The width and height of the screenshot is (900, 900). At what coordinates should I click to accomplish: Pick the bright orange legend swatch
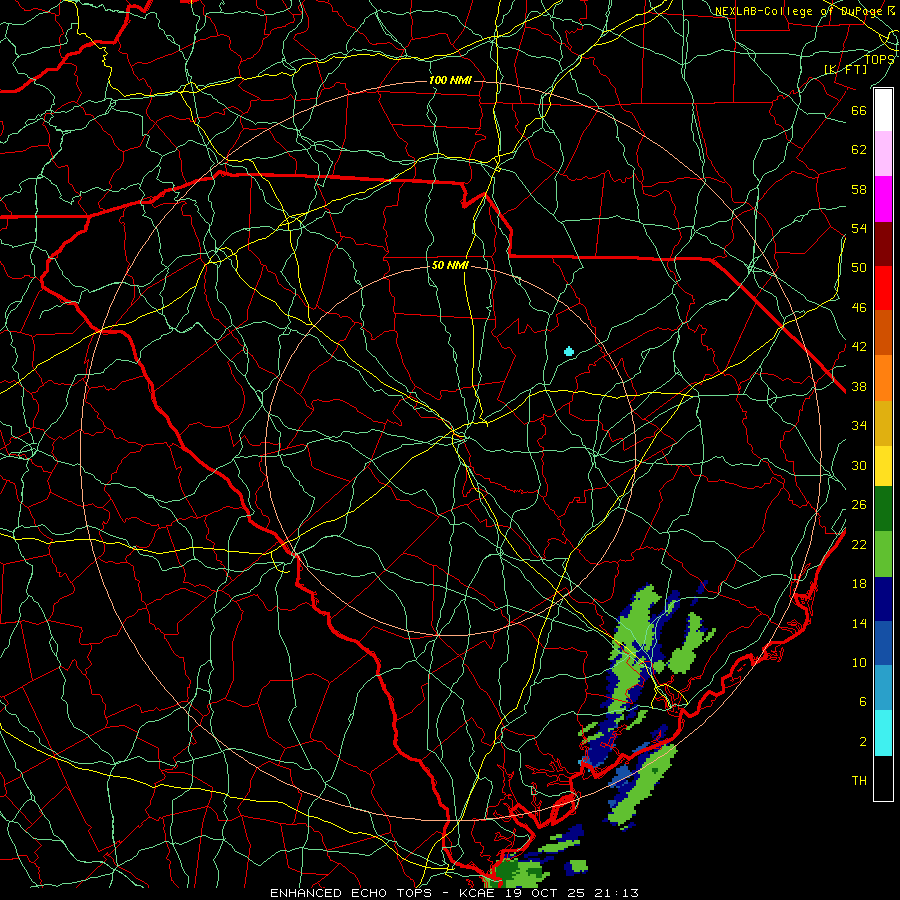coord(883,377)
